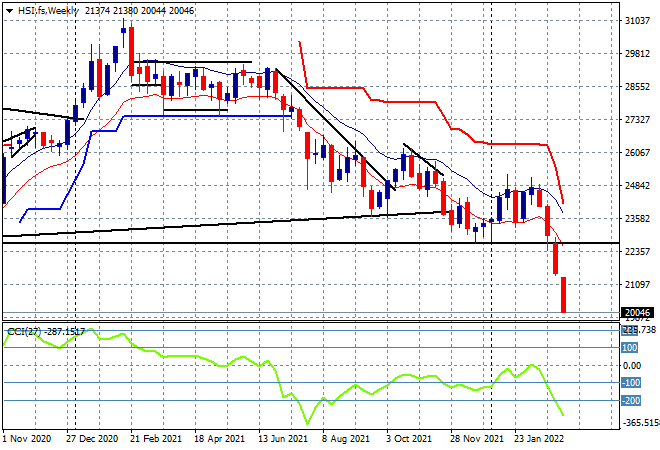Viewport: 660px width, 450px height.
Task: Click the 23 Jan 2022 date label
Action: click(x=539, y=439)
